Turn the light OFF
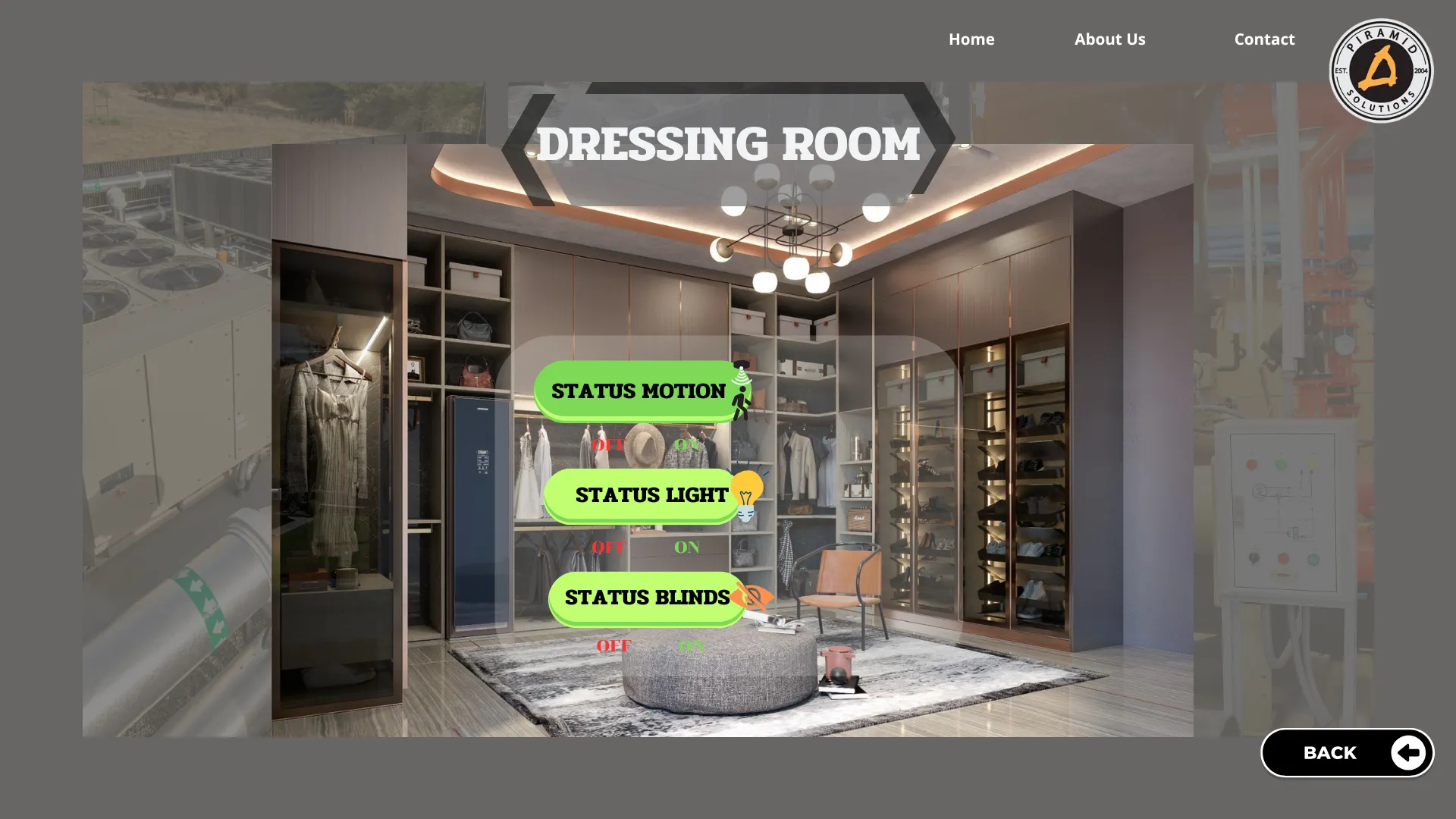The width and height of the screenshot is (1456, 819). pyautogui.click(x=608, y=547)
